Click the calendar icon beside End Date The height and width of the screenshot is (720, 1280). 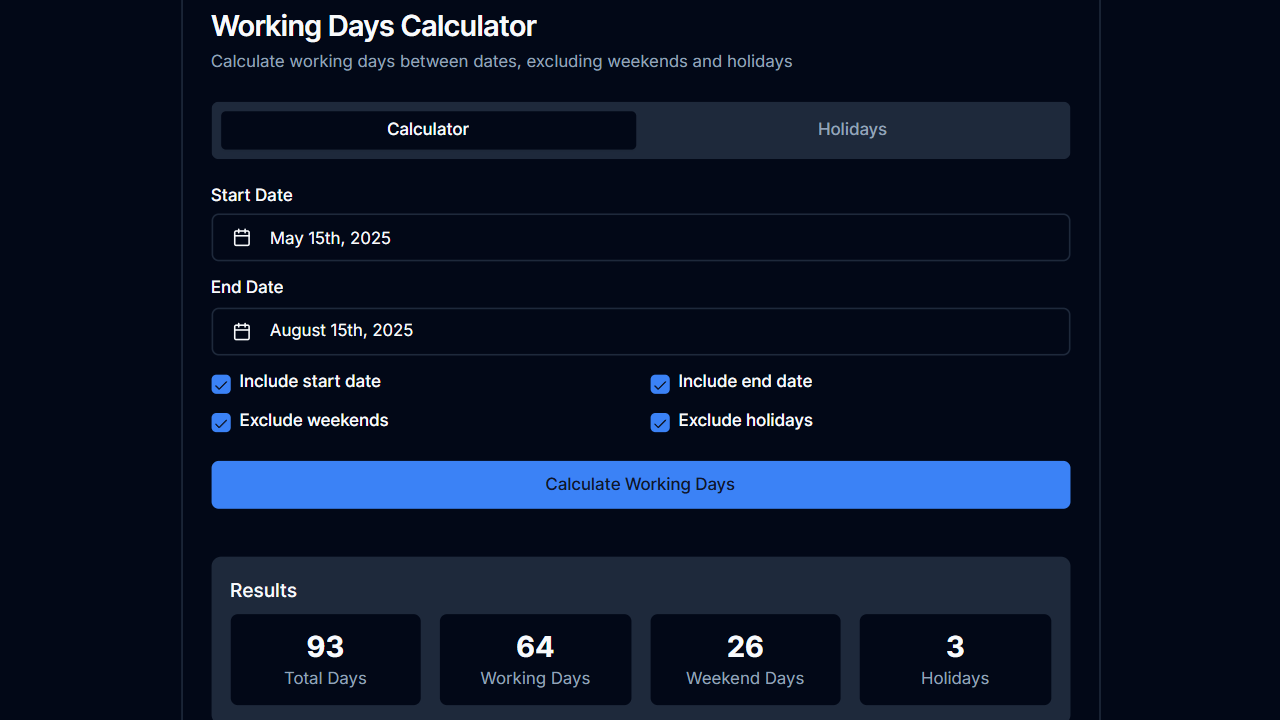coord(241,330)
